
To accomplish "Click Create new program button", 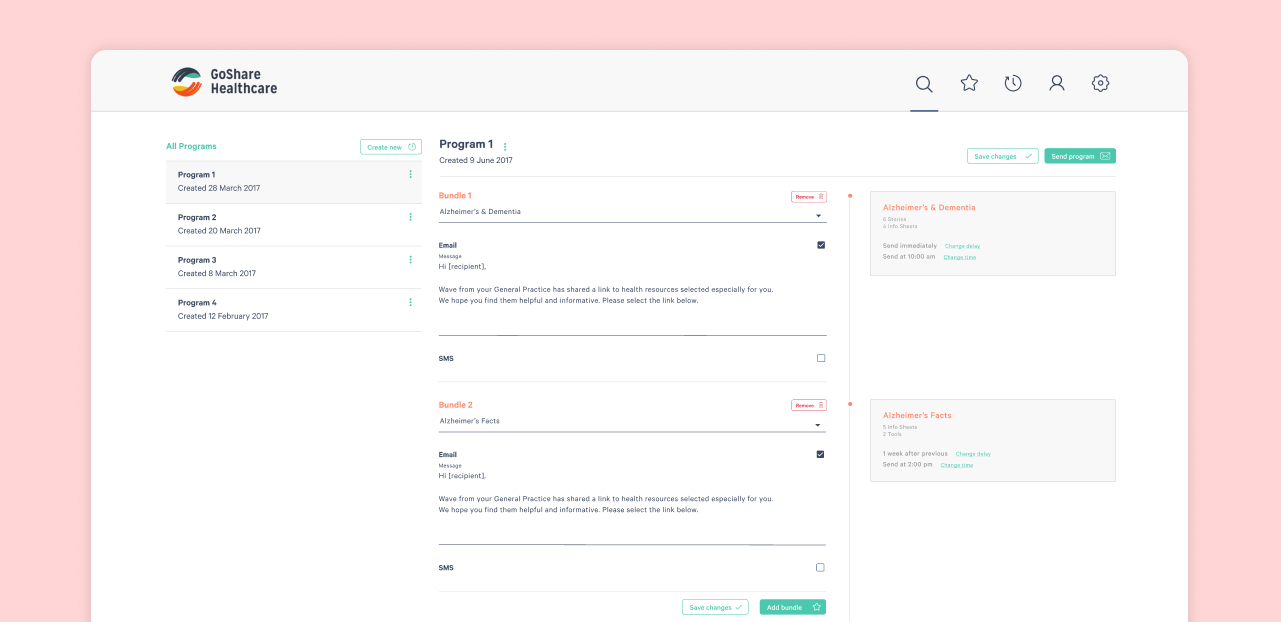I will (391, 147).
